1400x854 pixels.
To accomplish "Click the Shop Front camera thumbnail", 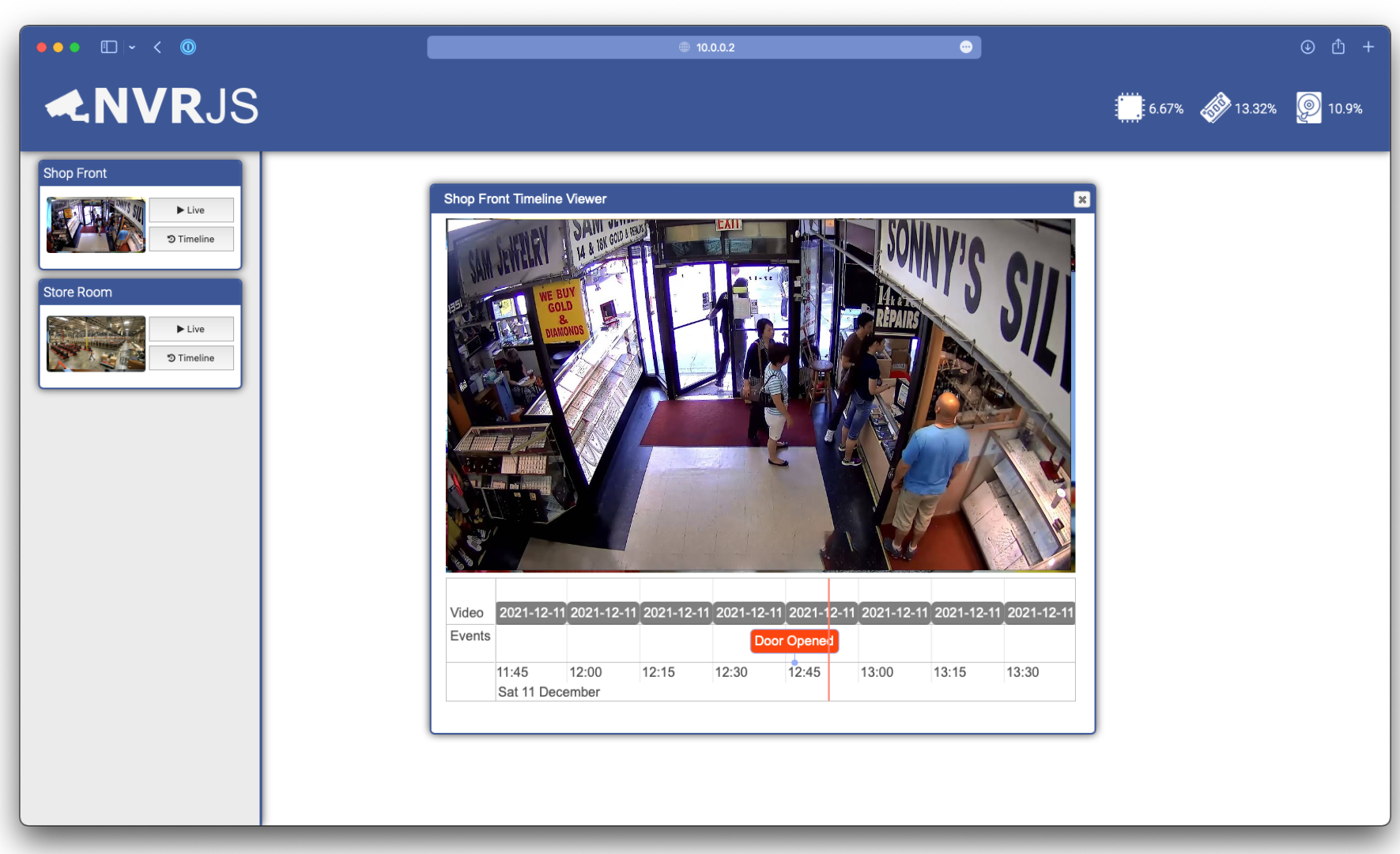I will point(96,225).
